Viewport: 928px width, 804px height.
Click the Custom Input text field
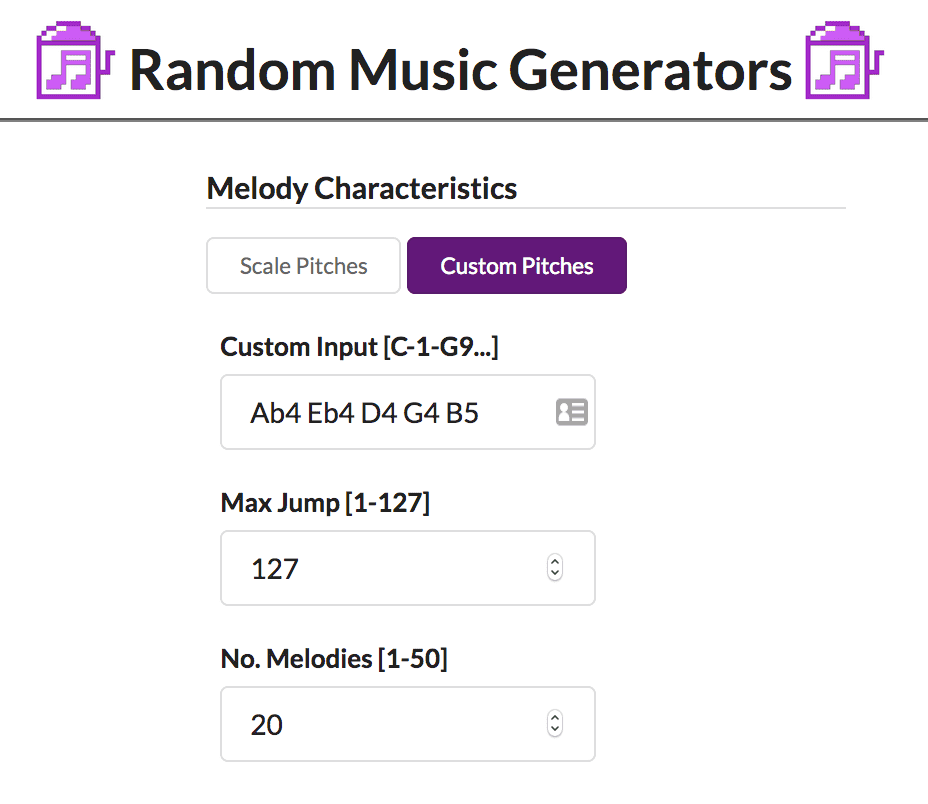pos(408,412)
